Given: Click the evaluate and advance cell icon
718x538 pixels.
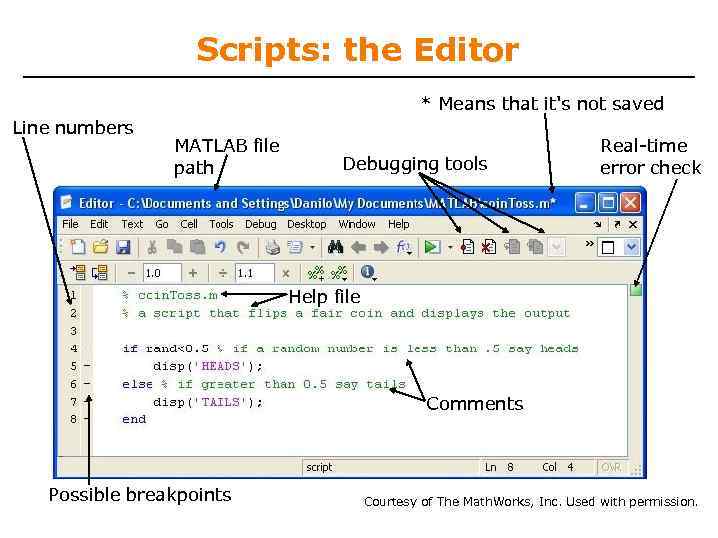Looking at the screenshot, I should coord(99,272).
